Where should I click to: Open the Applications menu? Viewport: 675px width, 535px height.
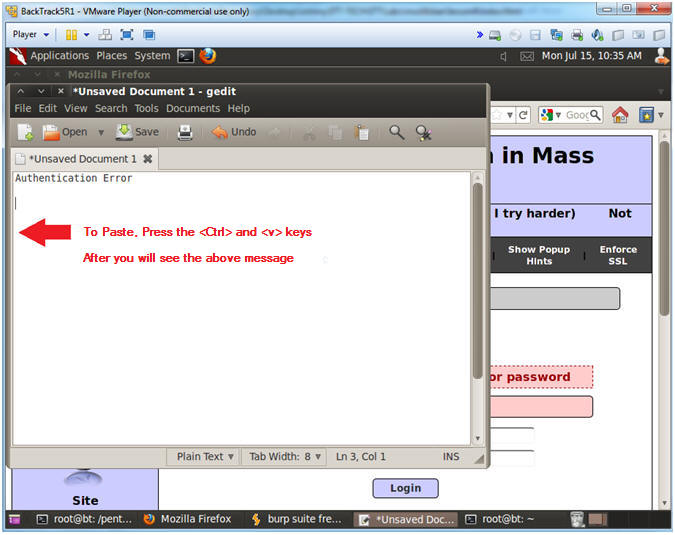coord(59,56)
